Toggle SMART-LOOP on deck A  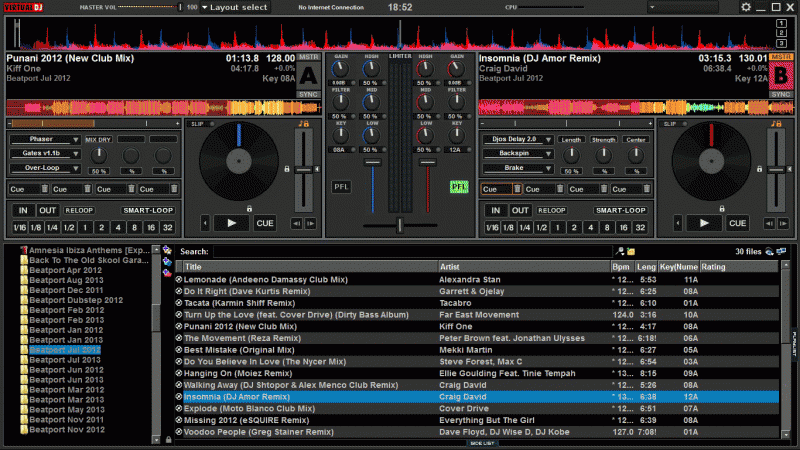click(148, 210)
